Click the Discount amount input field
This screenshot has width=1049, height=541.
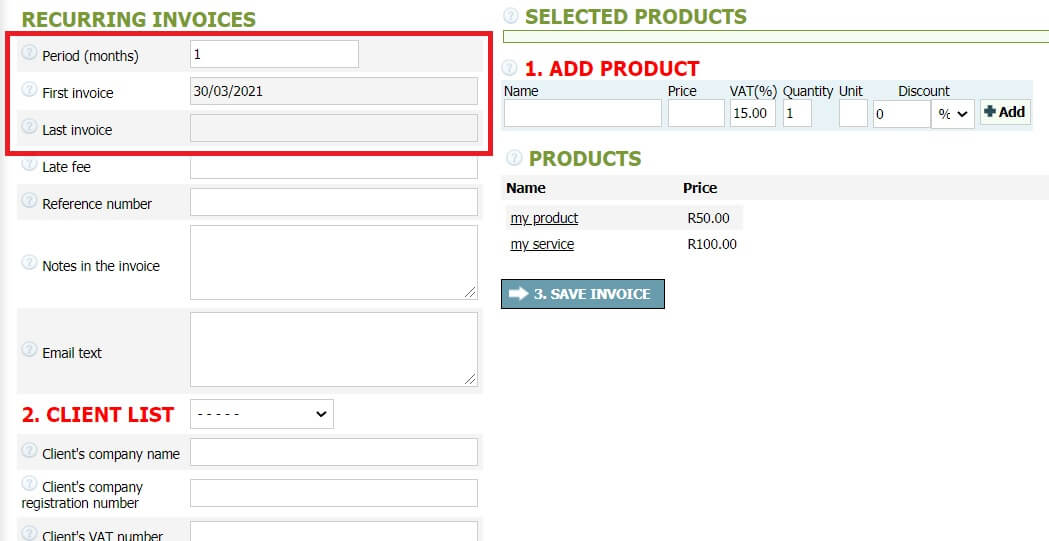coord(902,114)
